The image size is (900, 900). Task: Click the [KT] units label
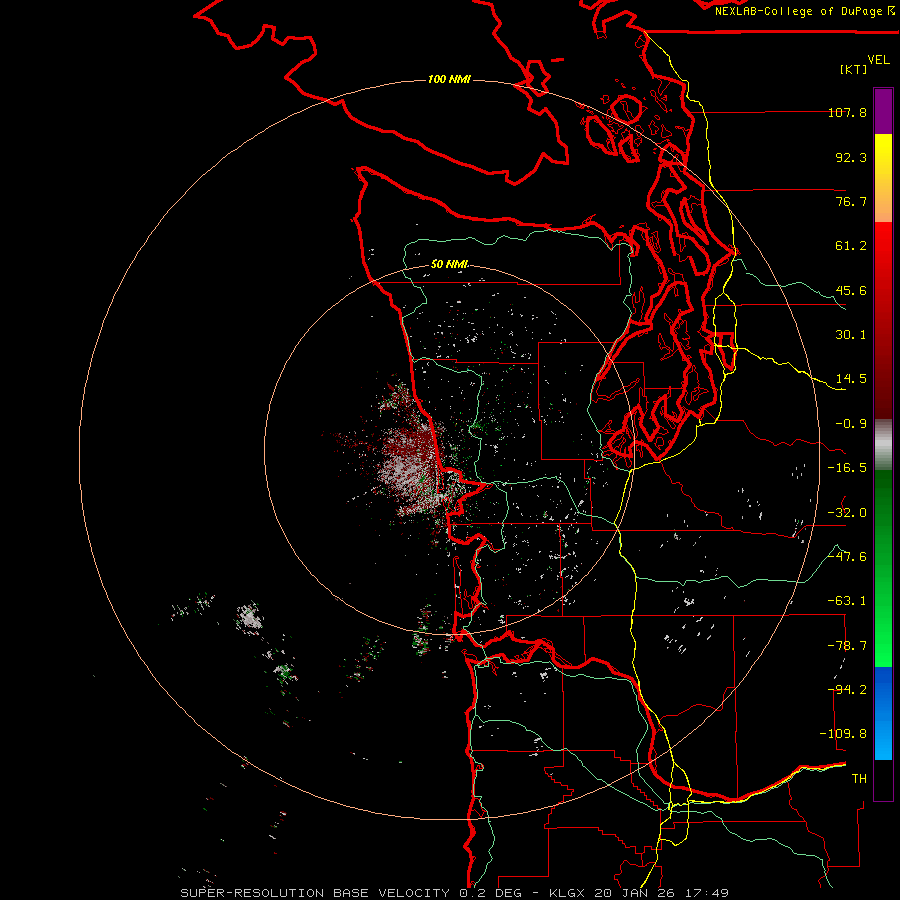[854, 69]
